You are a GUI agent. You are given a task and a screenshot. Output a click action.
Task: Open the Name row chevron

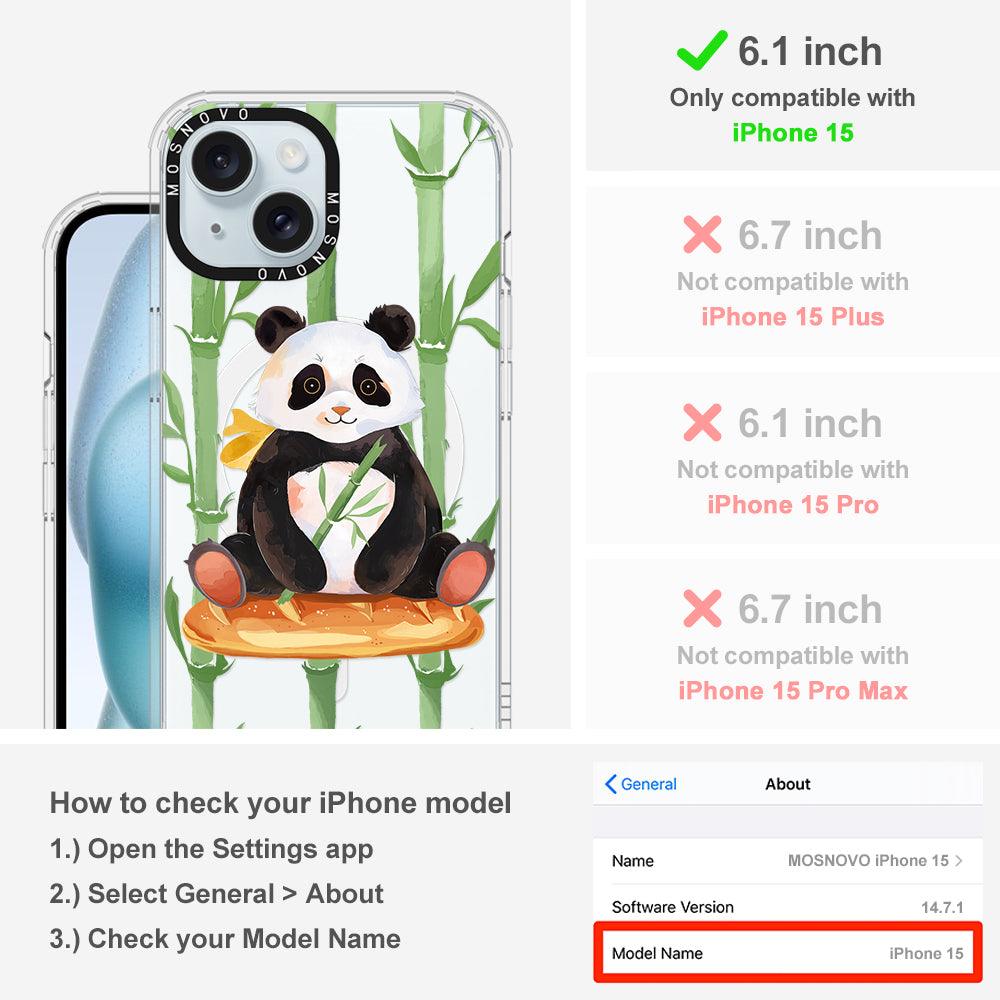tap(959, 860)
